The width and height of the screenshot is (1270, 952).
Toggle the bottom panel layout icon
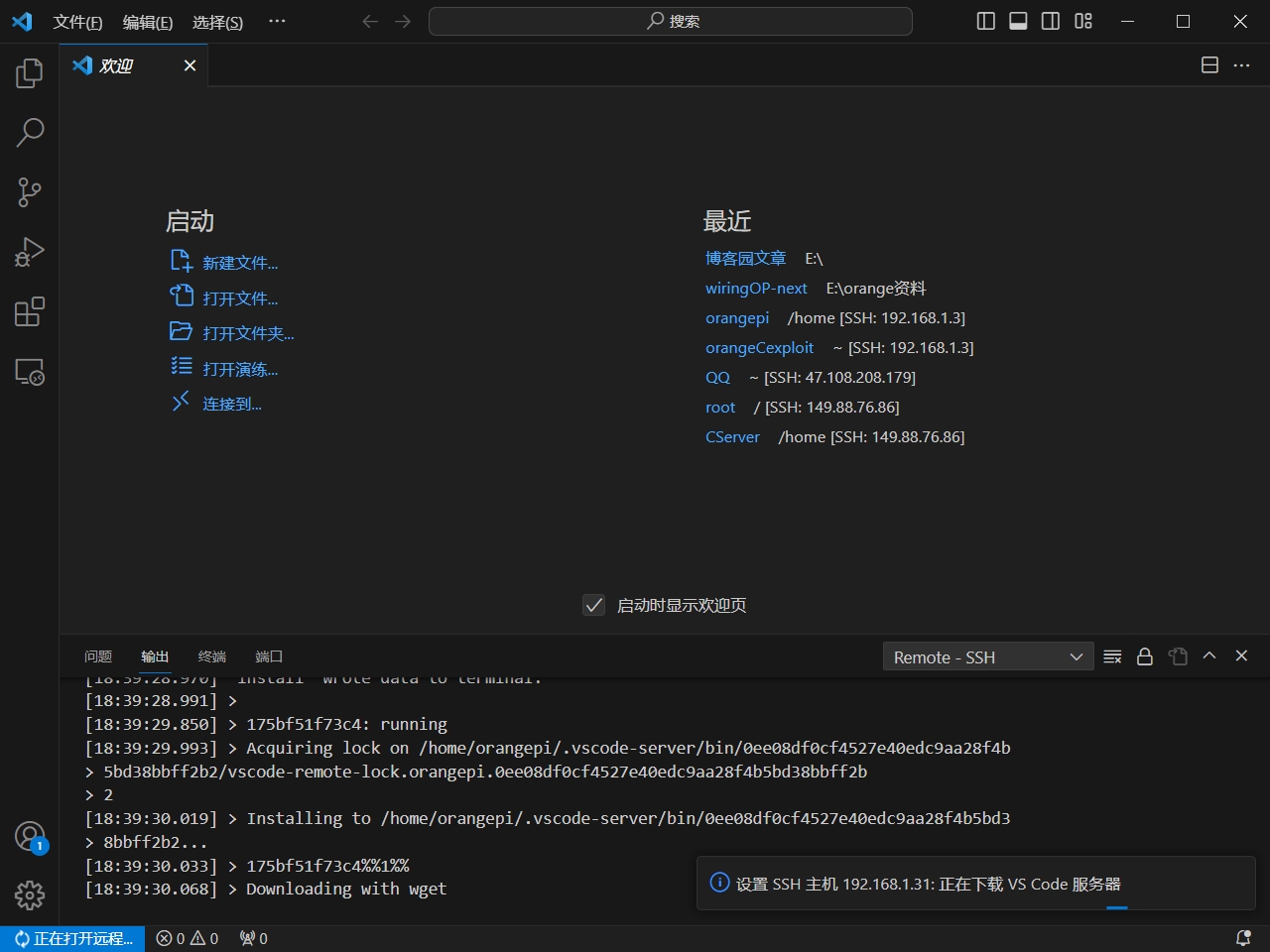coord(1018,21)
